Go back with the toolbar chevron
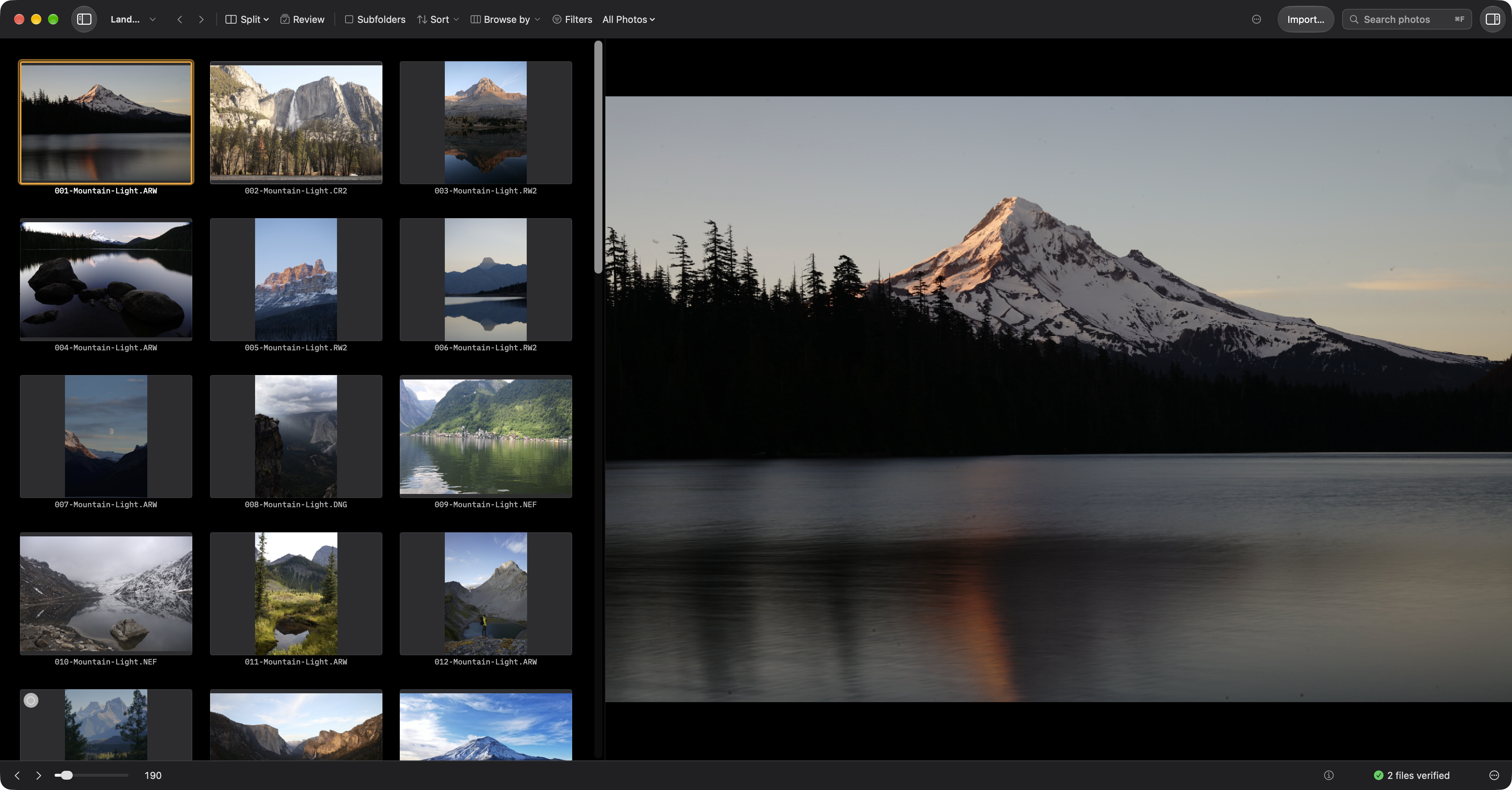Screen dimensions: 1512x790 [180, 19]
